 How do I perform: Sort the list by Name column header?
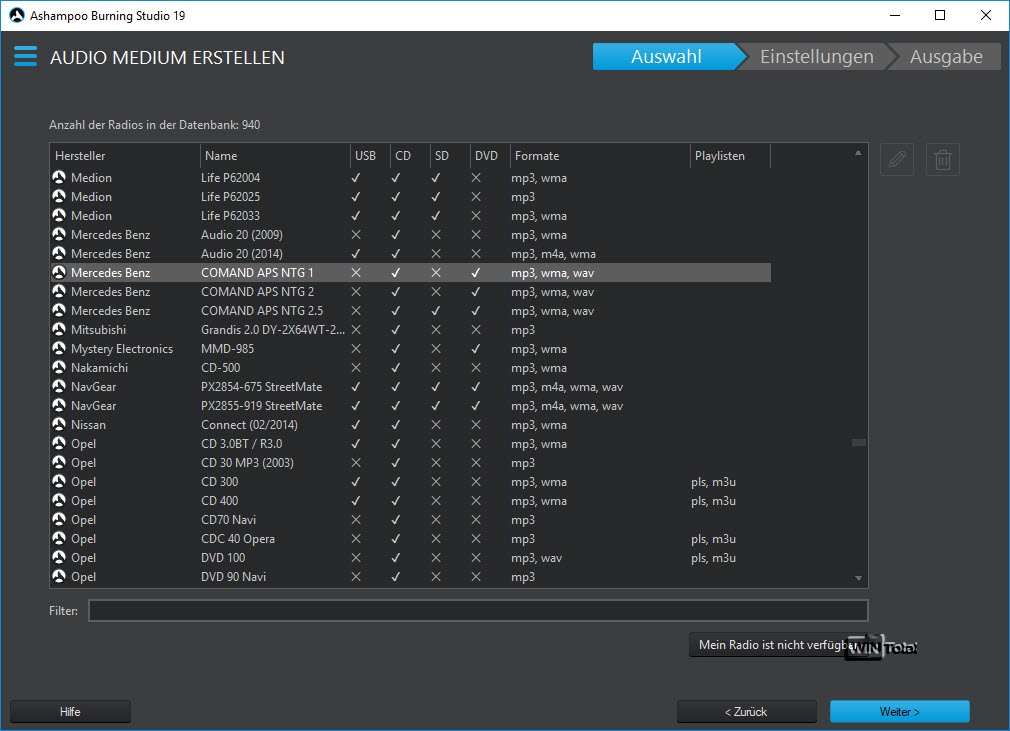coord(274,156)
